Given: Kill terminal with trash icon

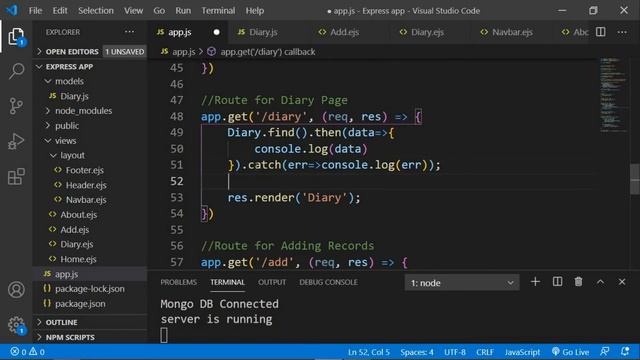Looking at the screenshot, I should pyautogui.click(x=578, y=282).
